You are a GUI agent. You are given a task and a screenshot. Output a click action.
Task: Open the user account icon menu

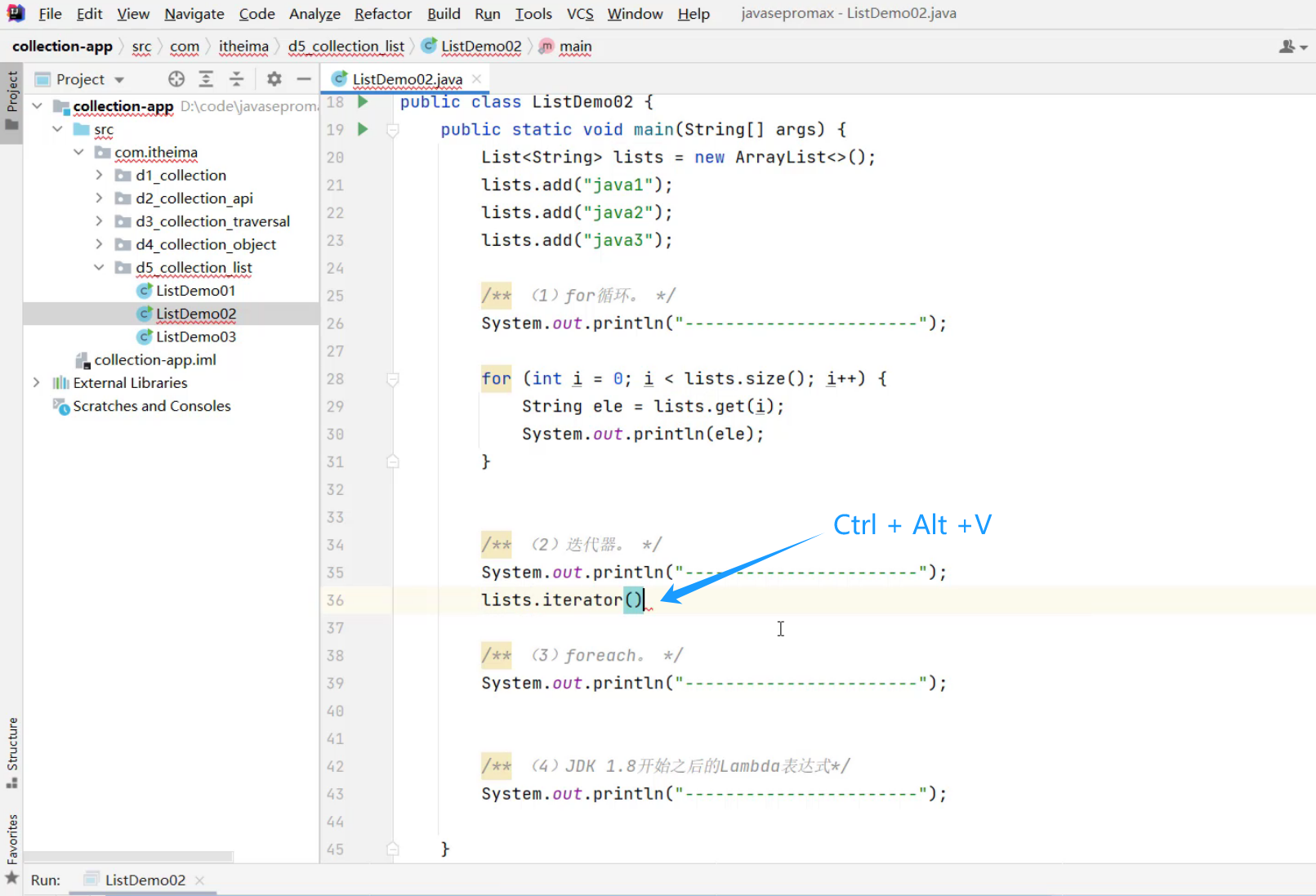click(x=1292, y=47)
